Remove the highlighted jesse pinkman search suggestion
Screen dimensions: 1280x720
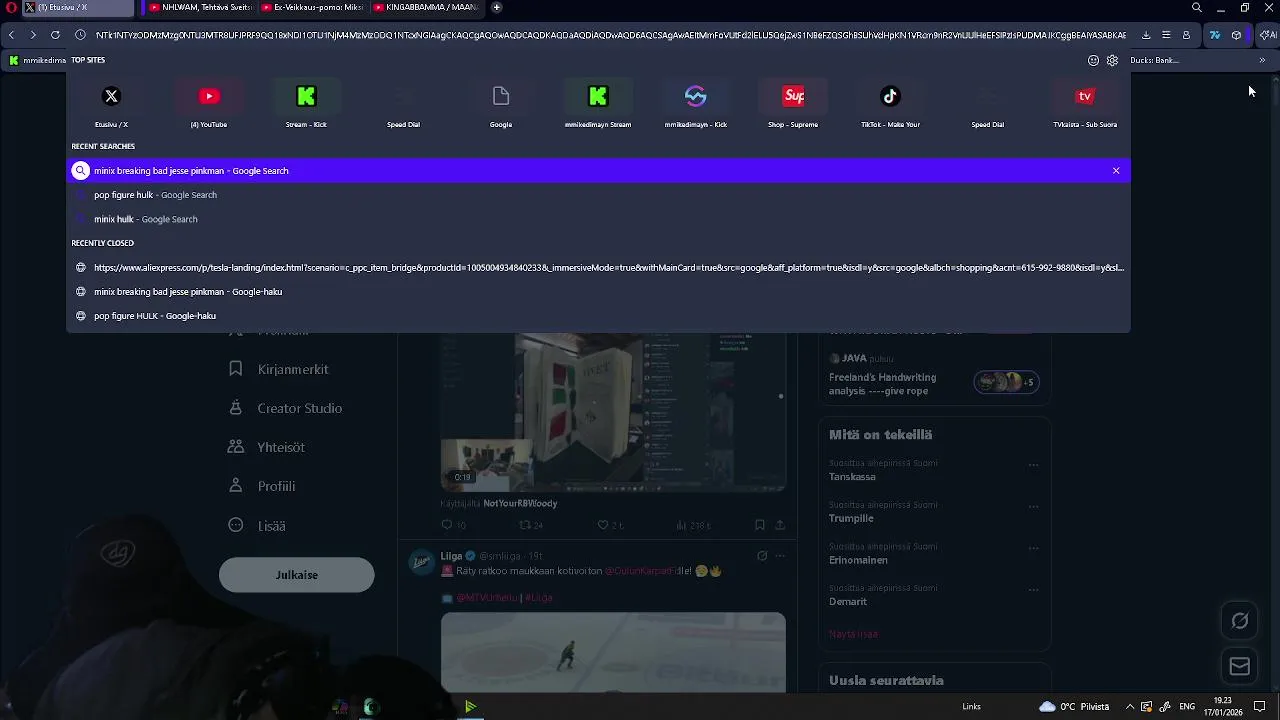click(x=1116, y=171)
